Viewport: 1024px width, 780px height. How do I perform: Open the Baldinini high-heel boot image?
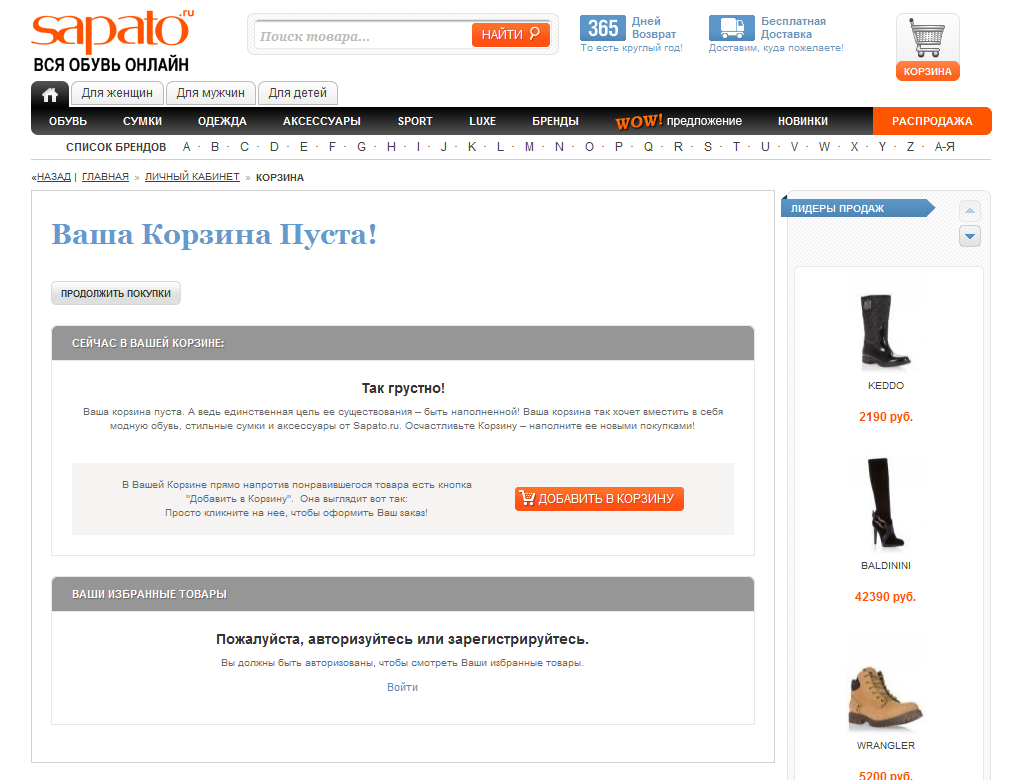(x=884, y=505)
